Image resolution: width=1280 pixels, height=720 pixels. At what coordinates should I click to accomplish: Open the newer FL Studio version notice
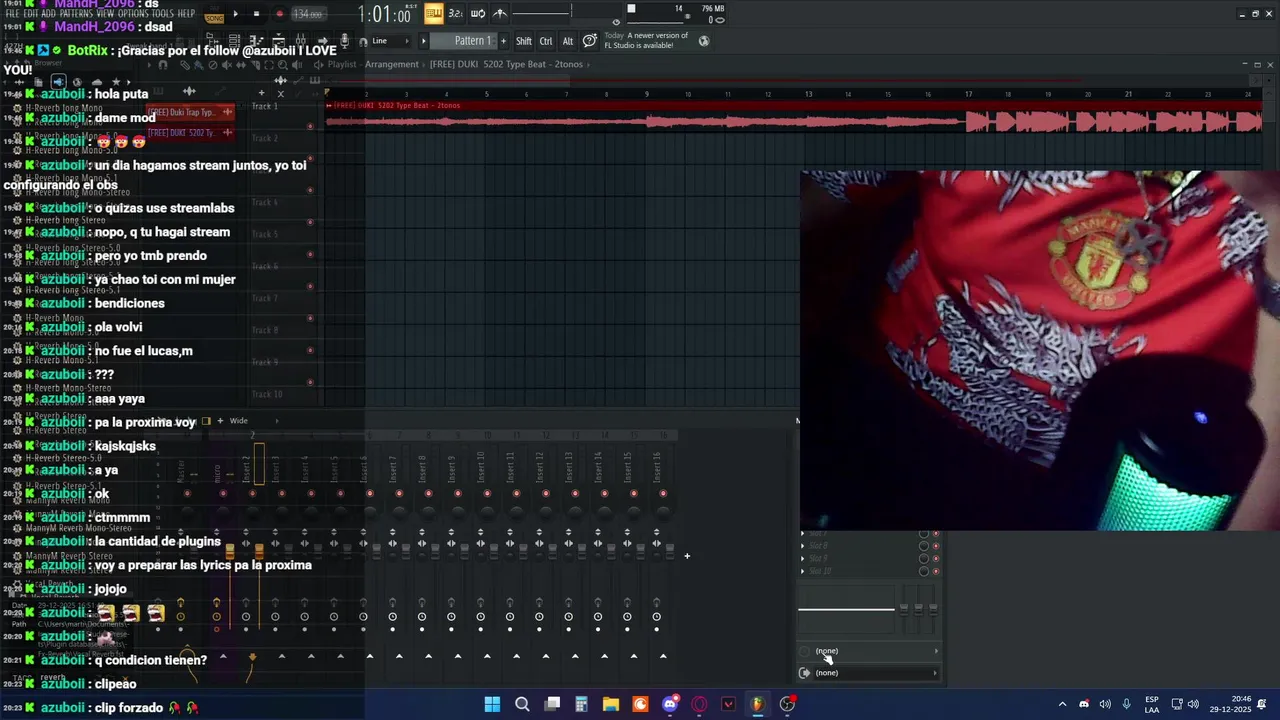[x=646, y=40]
